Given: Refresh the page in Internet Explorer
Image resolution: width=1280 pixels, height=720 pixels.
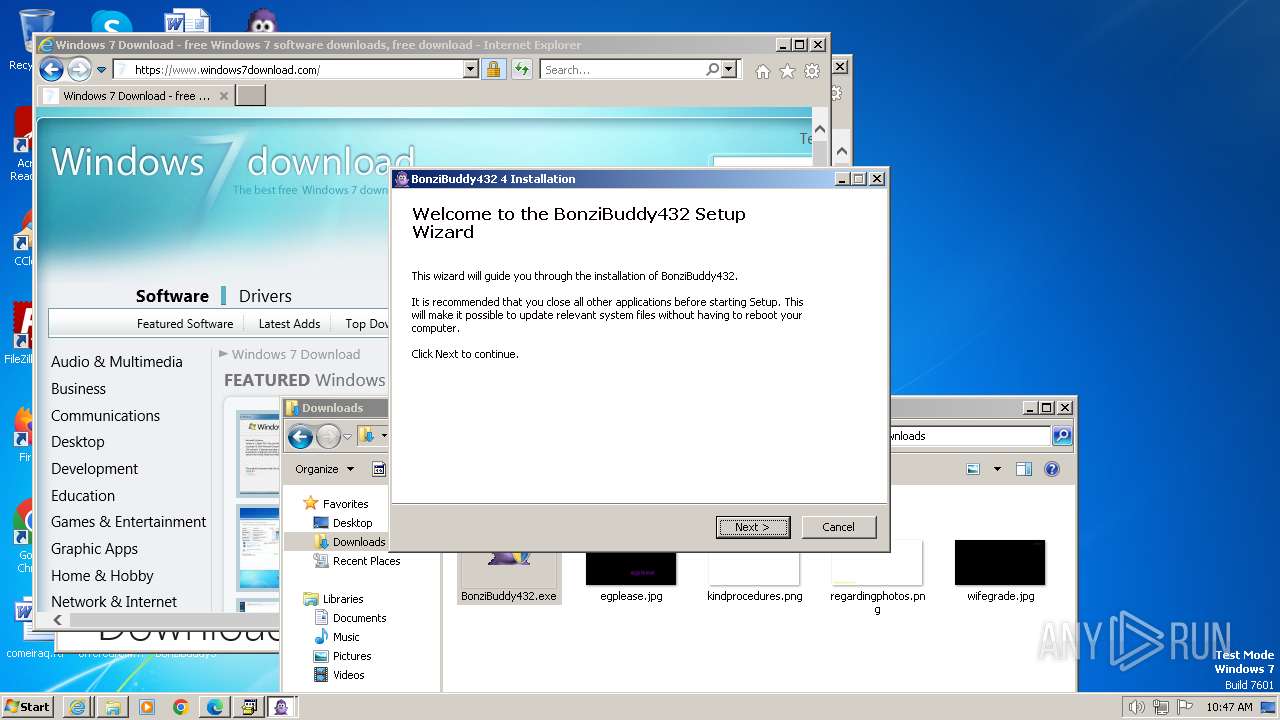Looking at the screenshot, I should [x=521, y=70].
